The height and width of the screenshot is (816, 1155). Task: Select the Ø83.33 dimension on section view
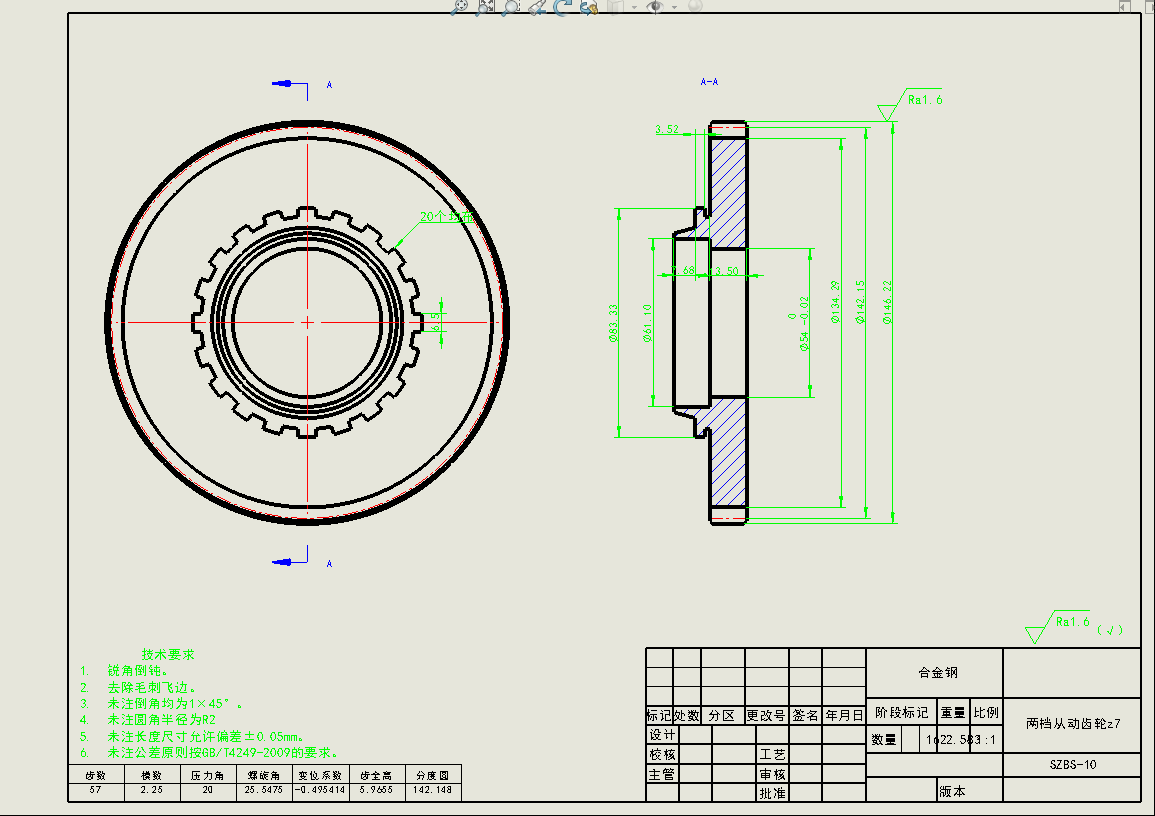[613, 324]
